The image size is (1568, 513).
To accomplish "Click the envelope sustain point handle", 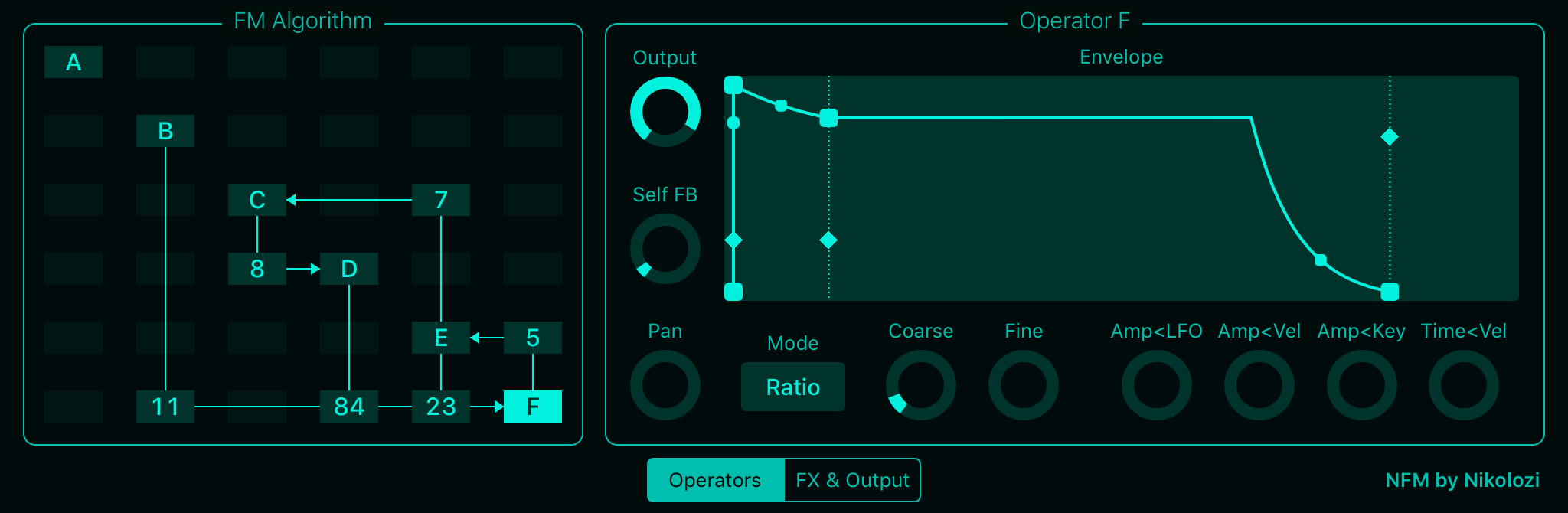I will (x=828, y=118).
